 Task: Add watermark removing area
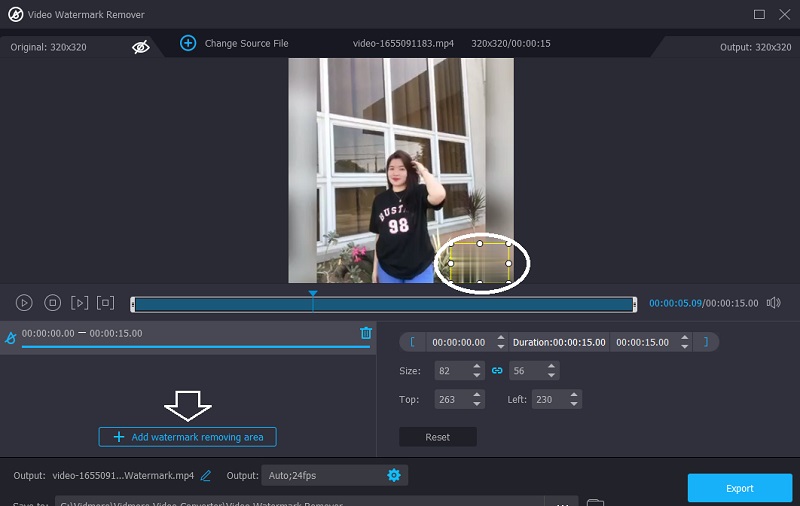pyautogui.click(x=188, y=437)
